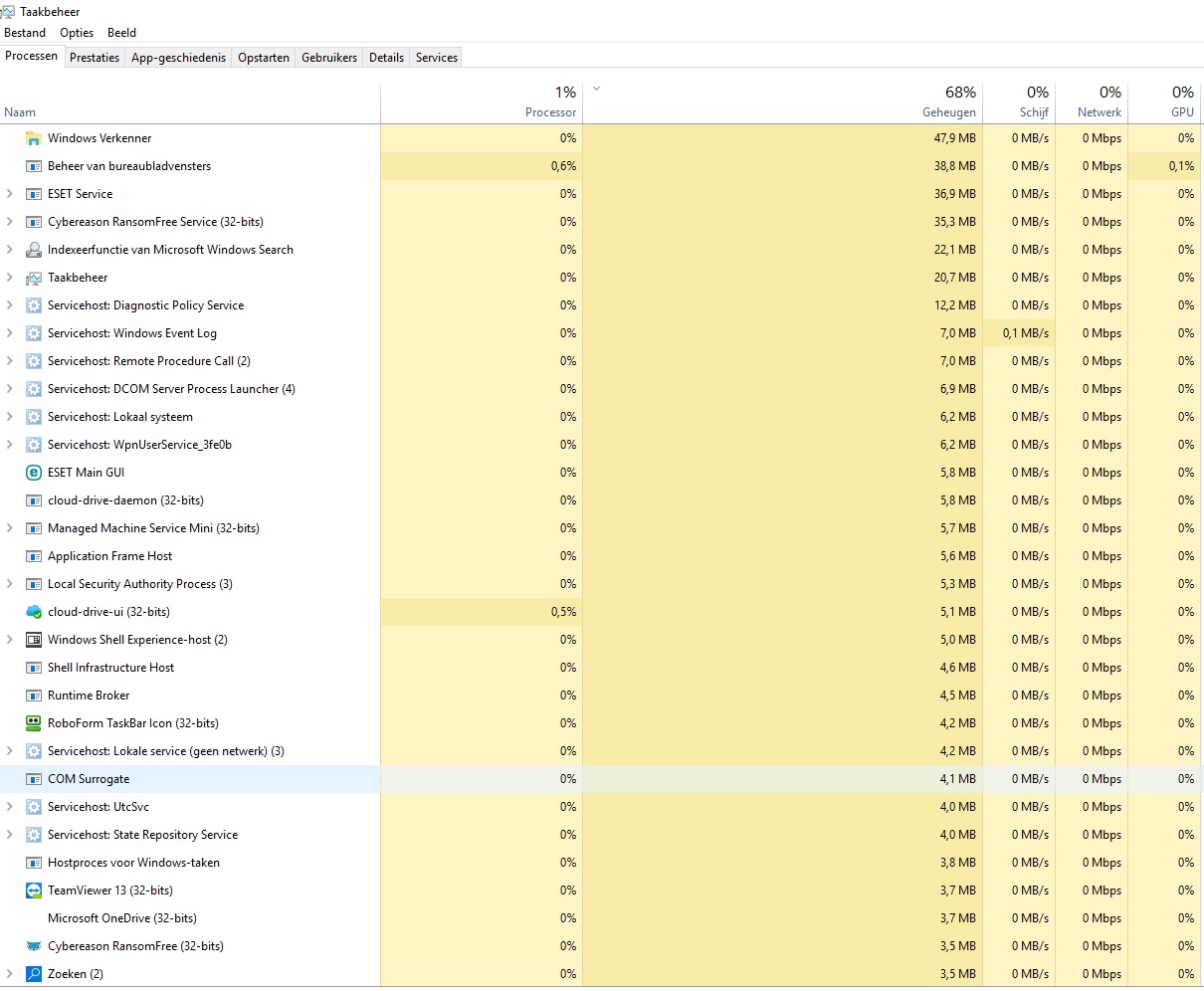Click the Taakbeheer process icon
The image size is (1204, 991).
point(33,278)
